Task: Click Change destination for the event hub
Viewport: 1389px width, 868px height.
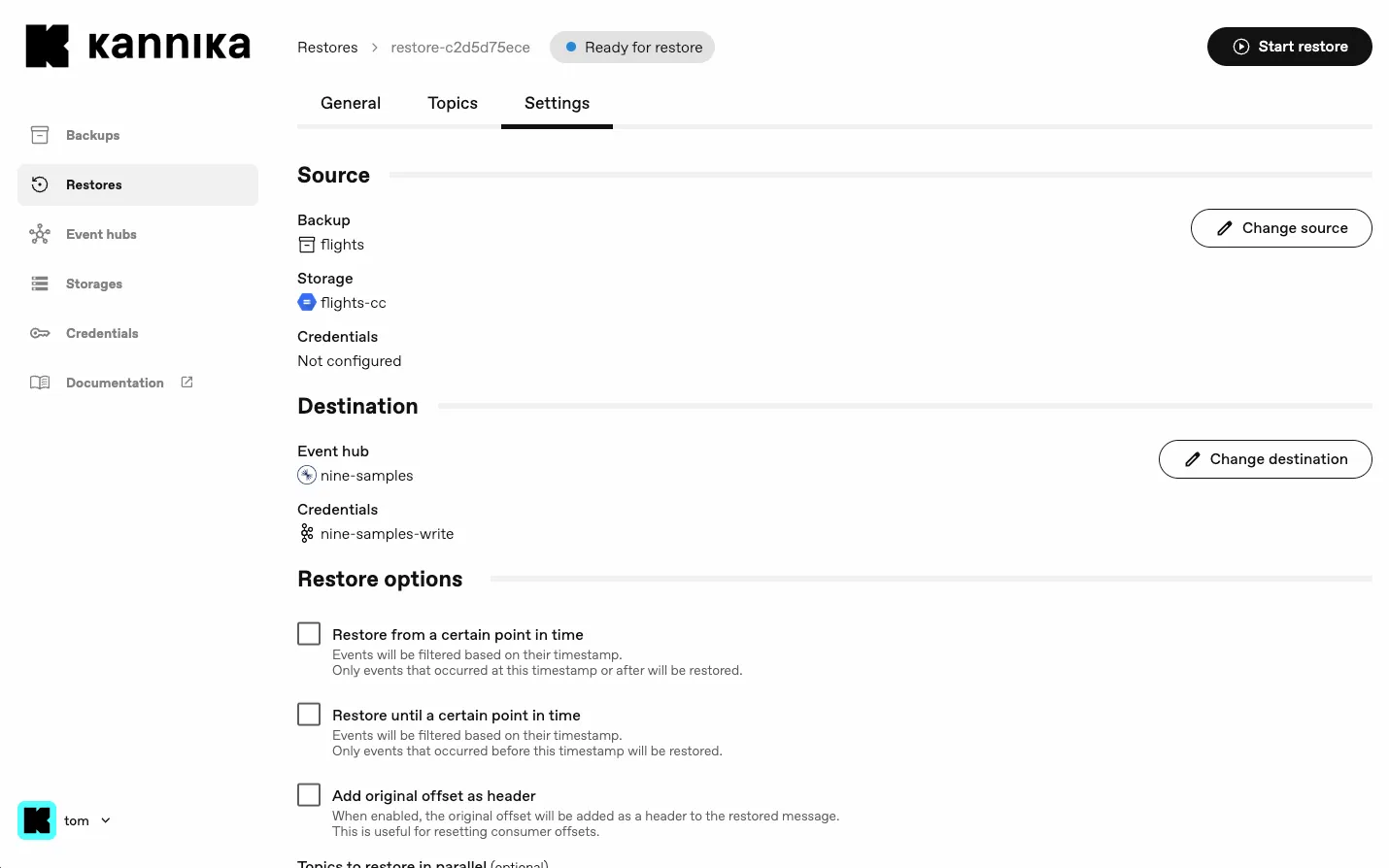Action: pos(1265,458)
